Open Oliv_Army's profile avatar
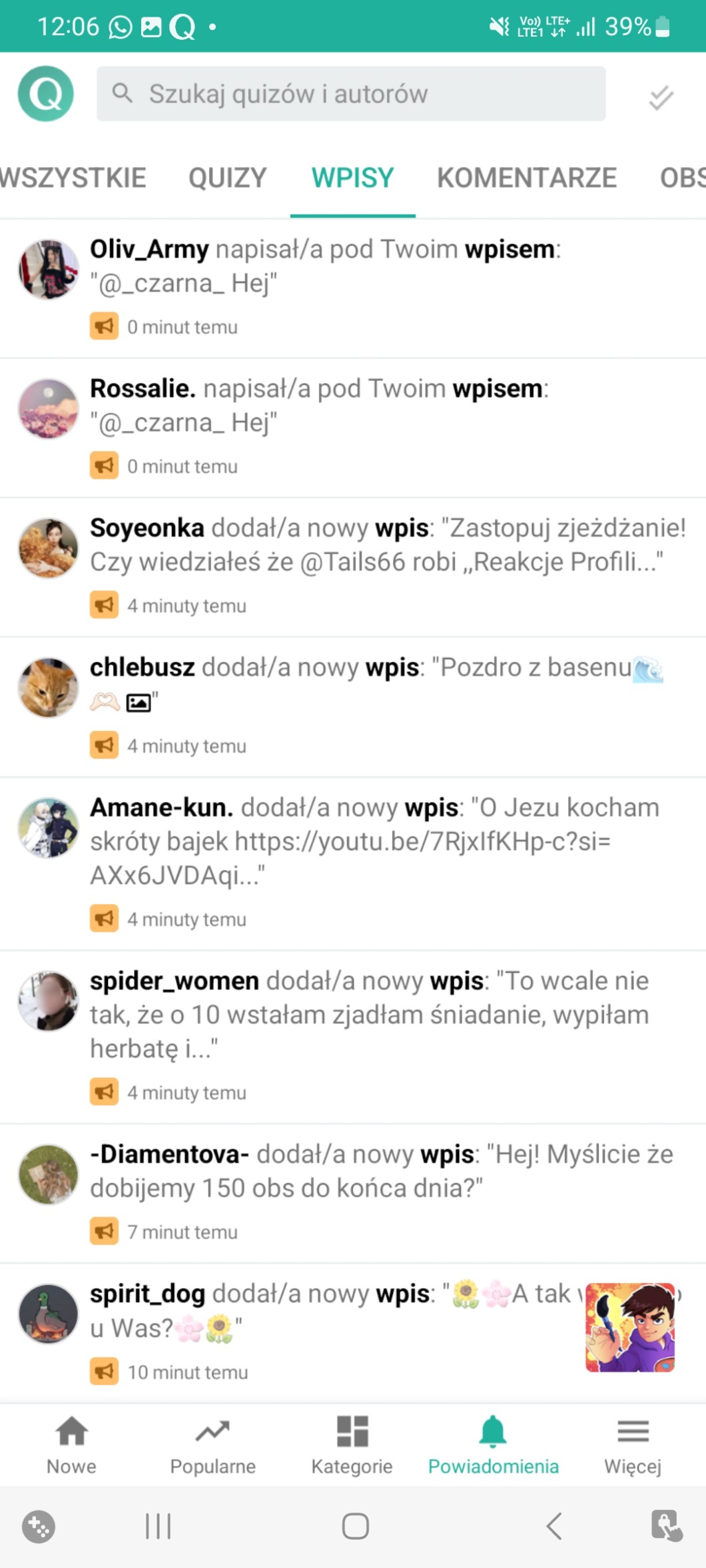Screen dimensions: 706x1568 click(x=48, y=270)
